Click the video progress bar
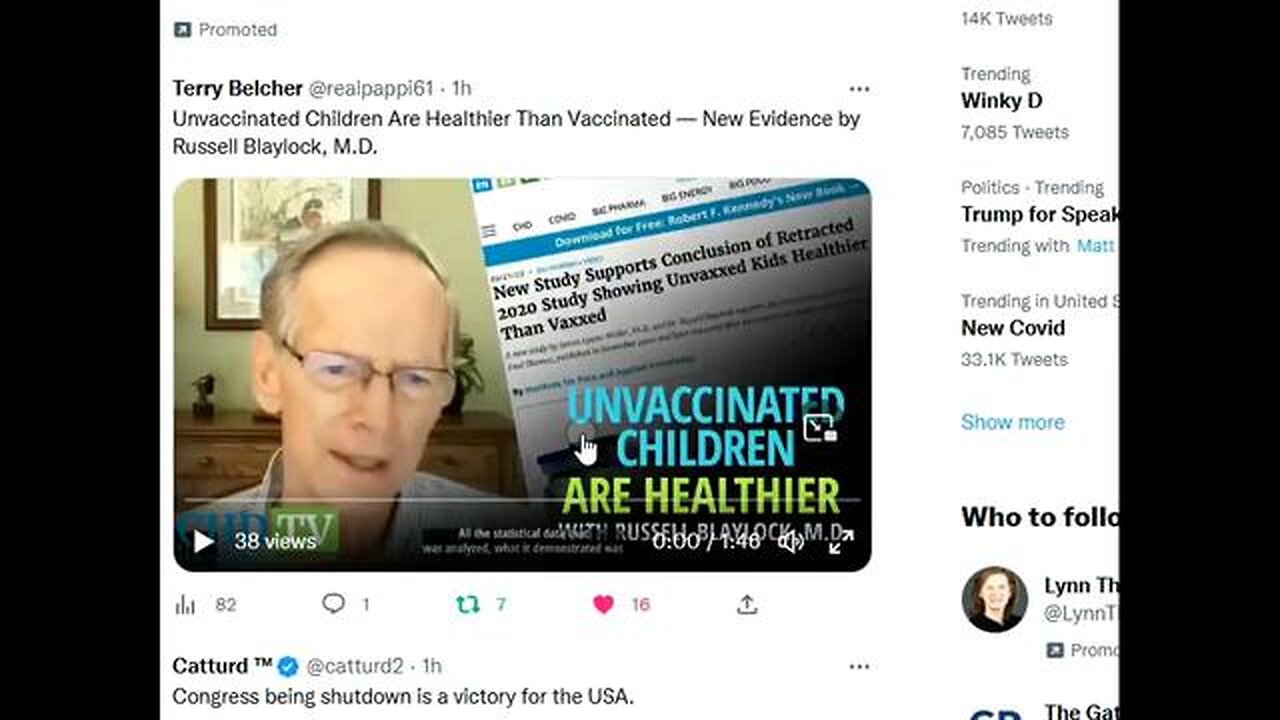This screenshot has width=1280, height=720. (521, 499)
